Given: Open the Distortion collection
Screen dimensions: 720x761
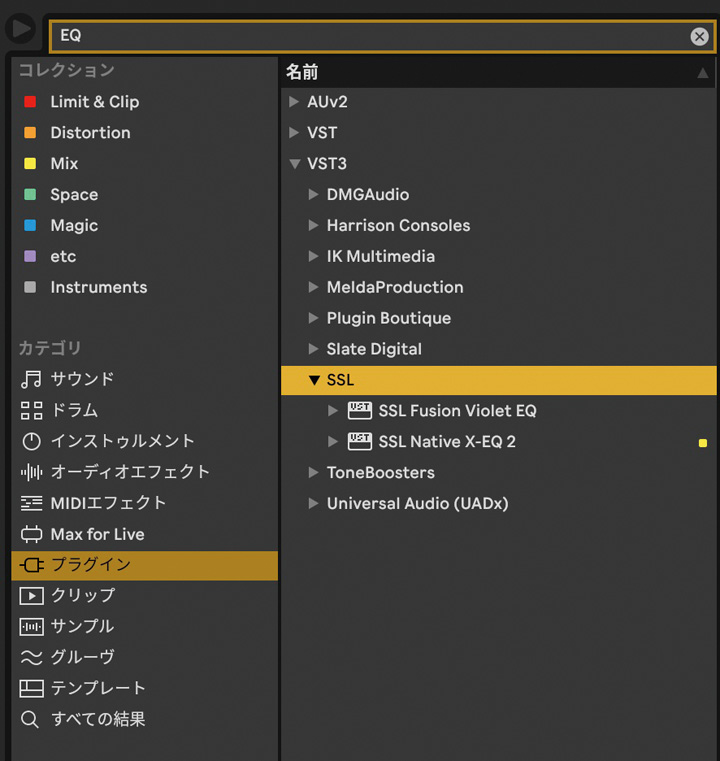Looking at the screenshot, I should tap(90, 133).
